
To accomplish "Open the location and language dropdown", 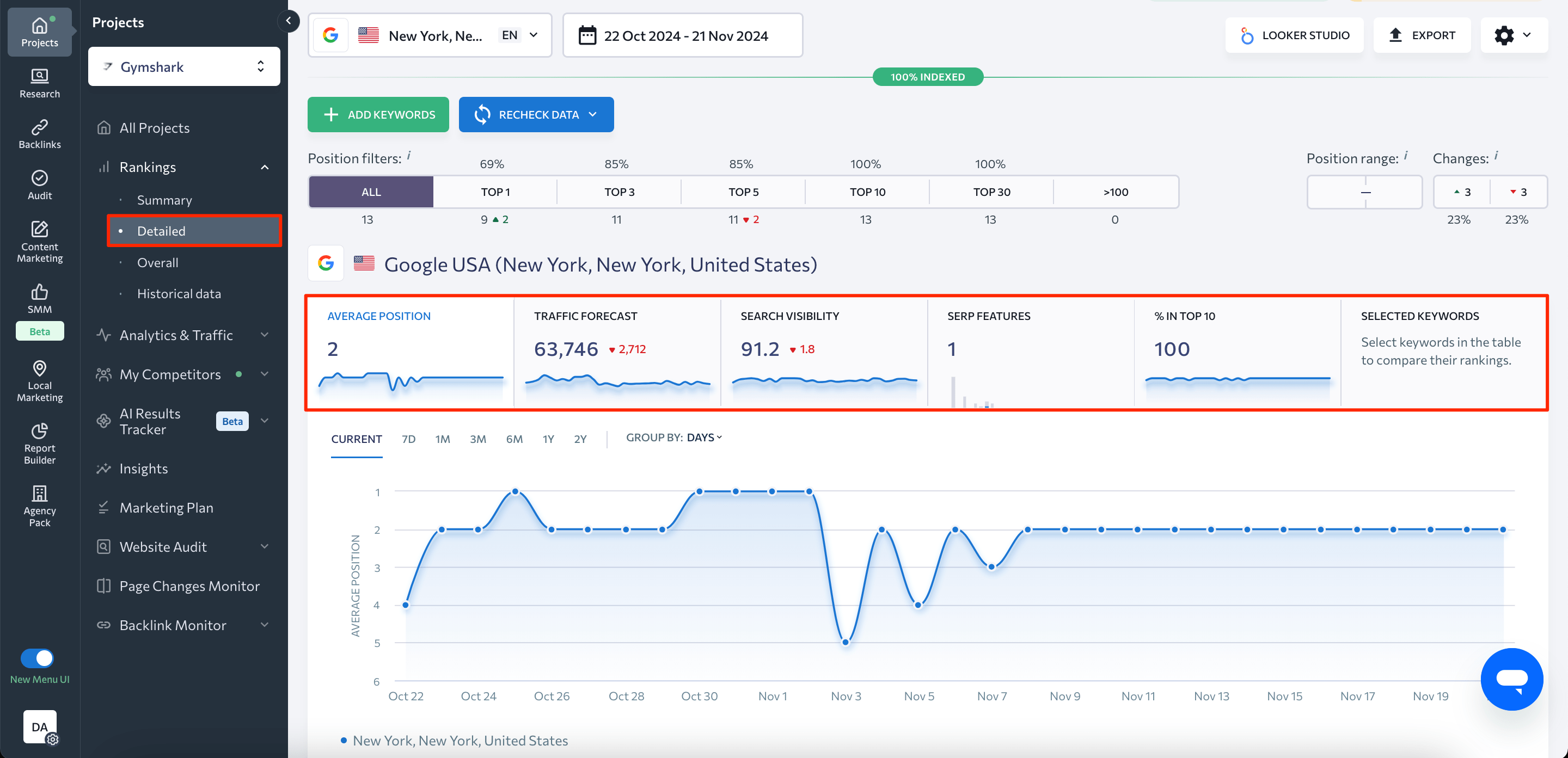I will (430, 35).
